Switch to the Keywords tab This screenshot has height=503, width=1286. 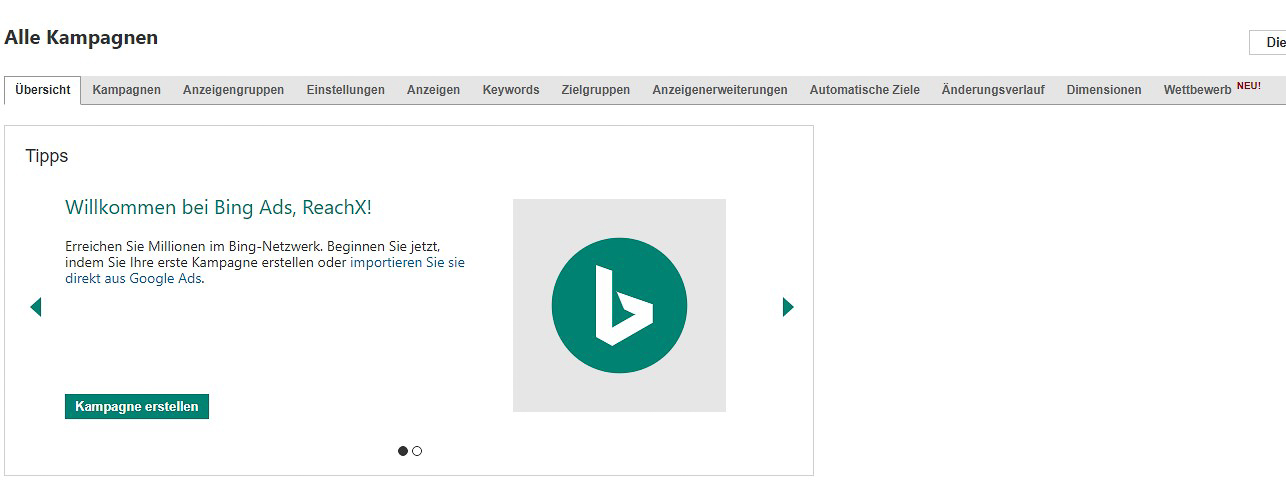pos(511,90)
